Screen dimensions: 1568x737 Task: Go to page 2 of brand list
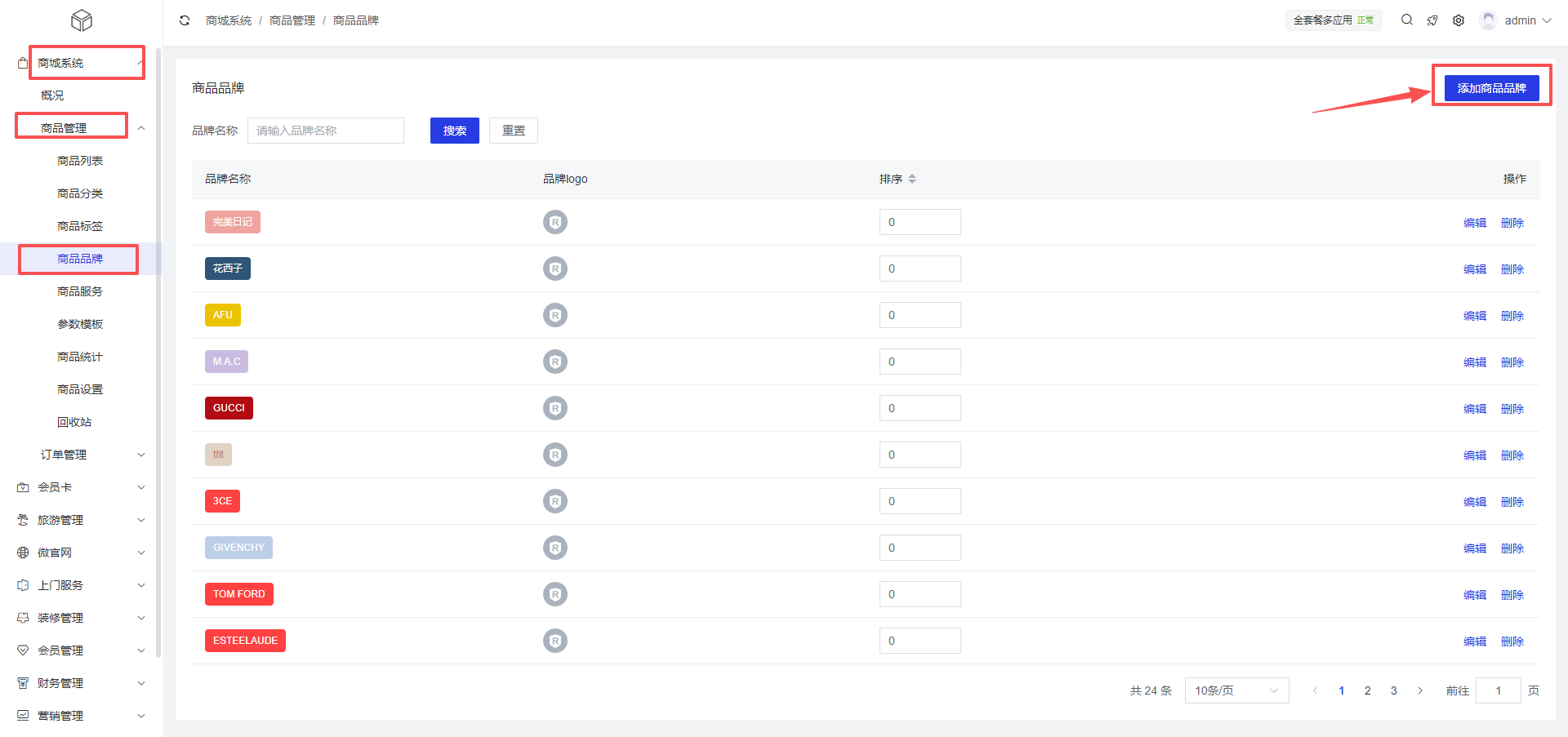[1368, 690]
